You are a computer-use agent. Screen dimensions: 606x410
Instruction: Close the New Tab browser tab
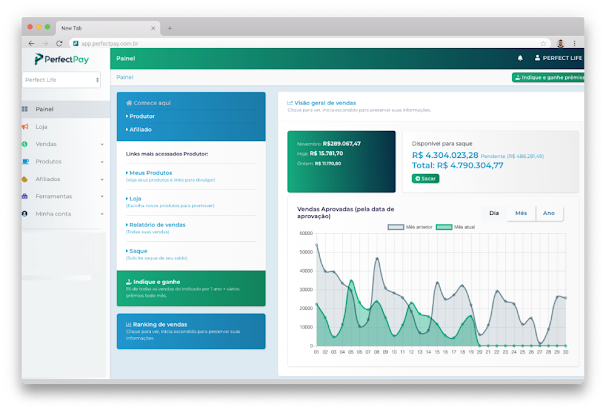click(153, 28)
